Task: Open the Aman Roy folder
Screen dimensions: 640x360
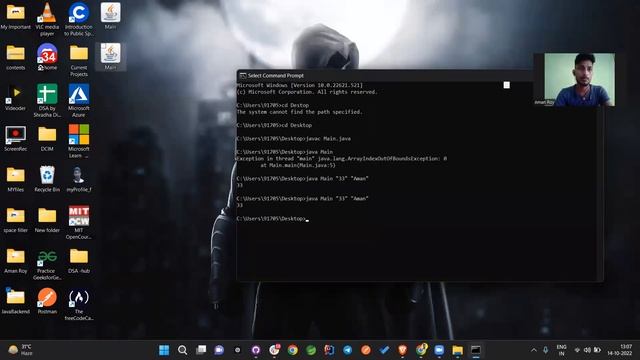Action: coord(16,260)
